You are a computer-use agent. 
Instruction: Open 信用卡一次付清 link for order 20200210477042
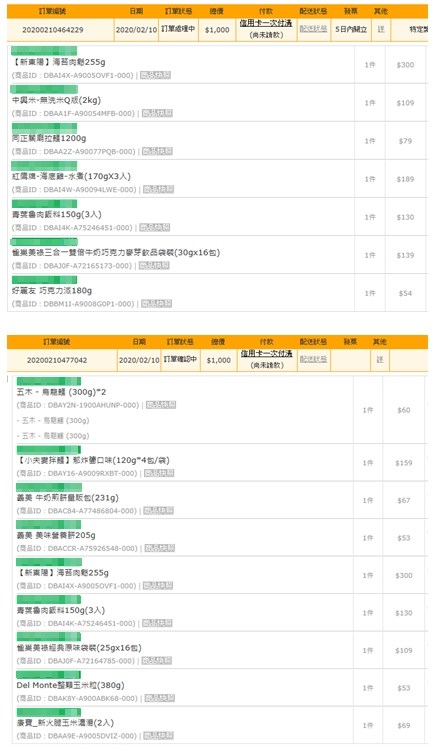266,353
